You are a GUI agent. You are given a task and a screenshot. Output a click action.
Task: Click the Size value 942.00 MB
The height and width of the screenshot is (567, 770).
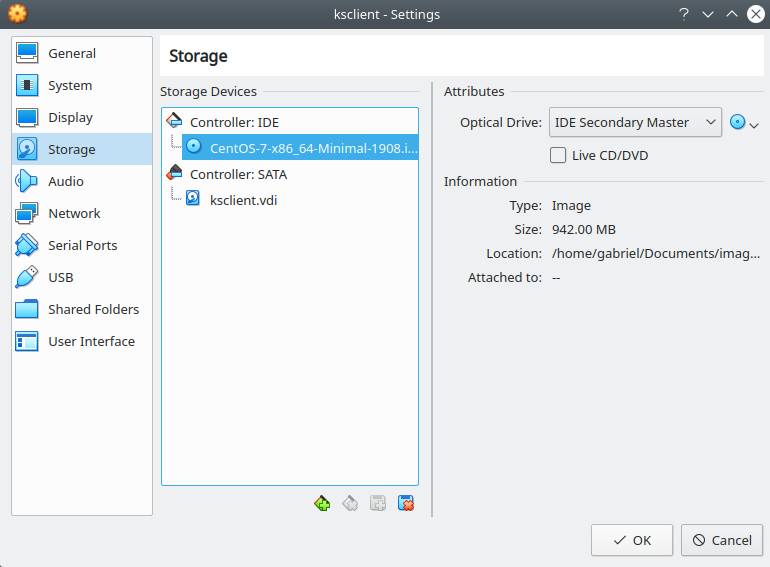583,229
